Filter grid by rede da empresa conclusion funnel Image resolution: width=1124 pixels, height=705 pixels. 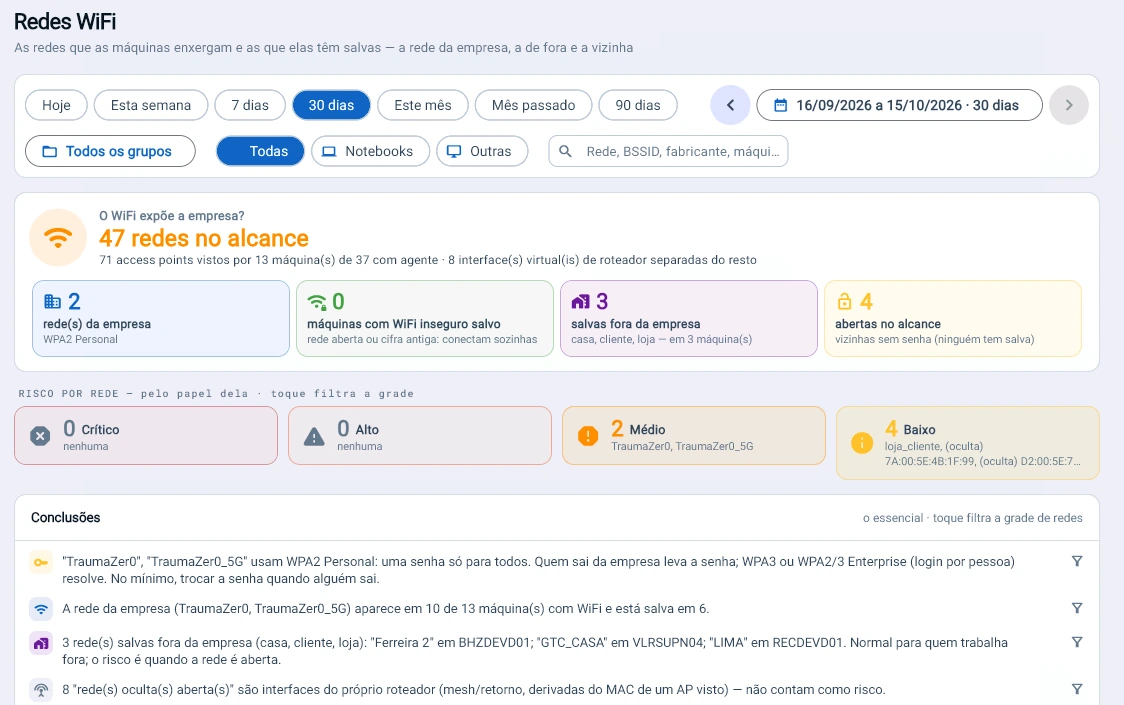point(1077,608)
